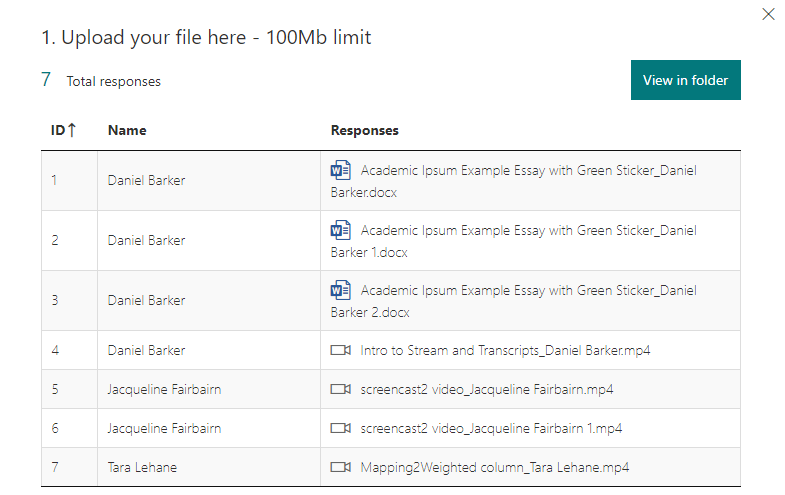Select Daniel Barker name in row ID 3

(146, 300)
